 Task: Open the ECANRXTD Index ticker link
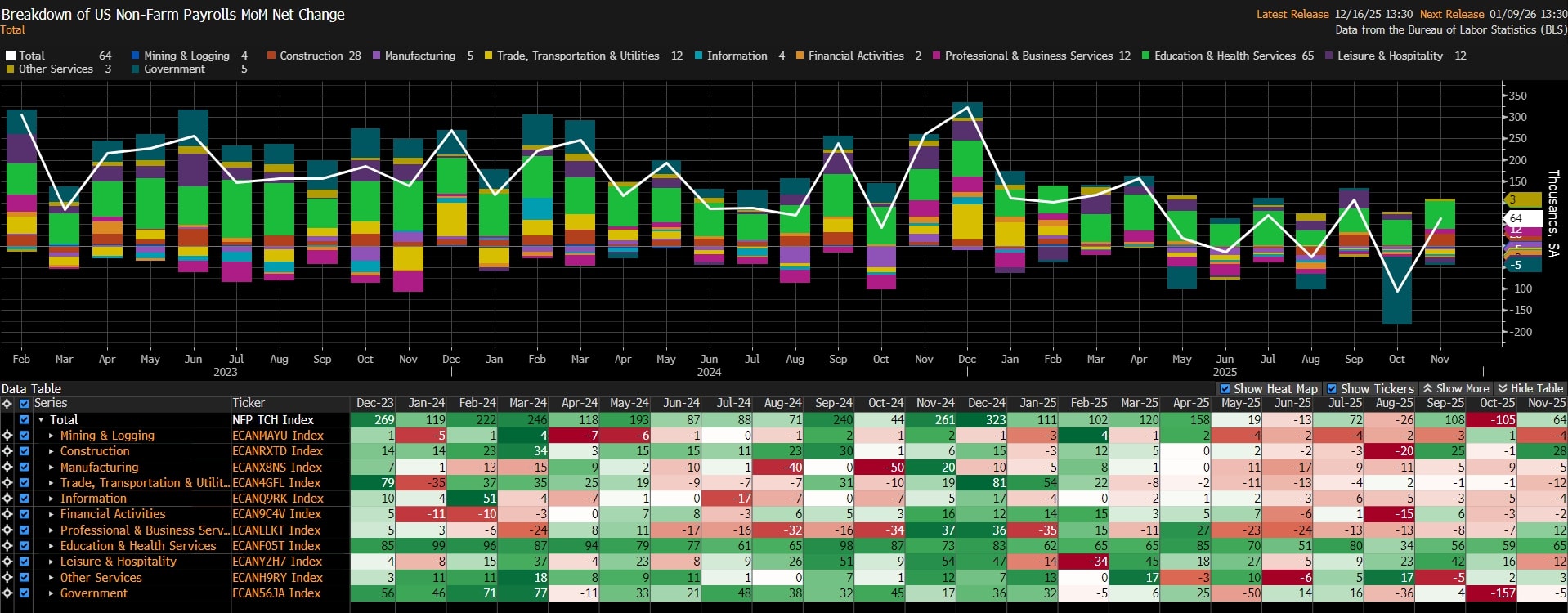tap(277, 451)
